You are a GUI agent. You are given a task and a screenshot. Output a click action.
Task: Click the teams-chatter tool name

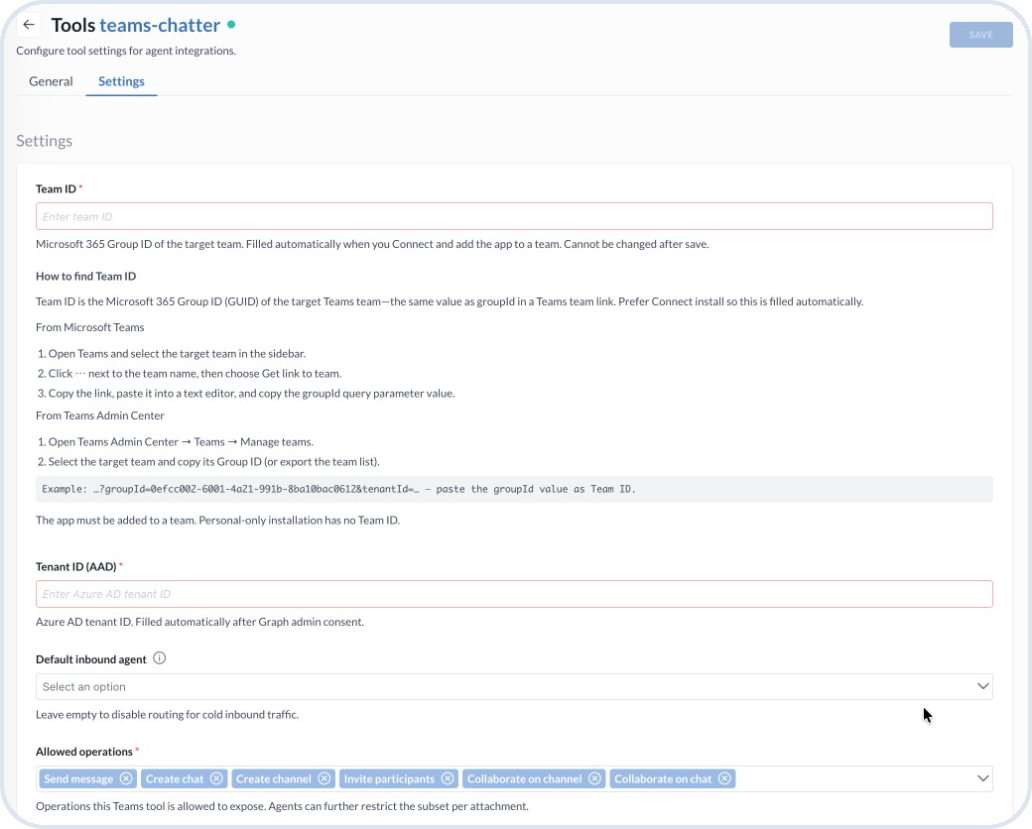160,25
